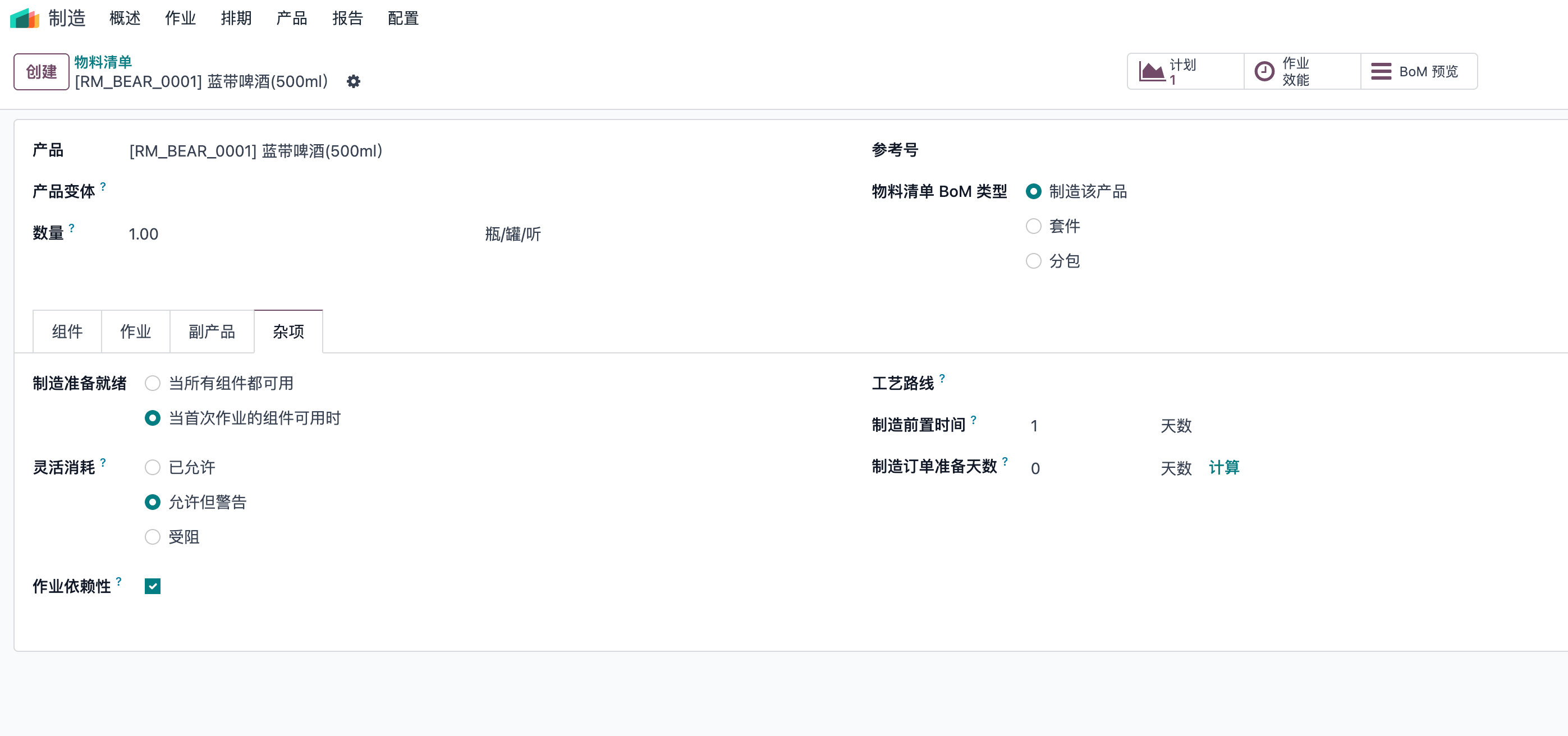Switch to the 作业 tab

pyautogui.click(x=135, y=332)
